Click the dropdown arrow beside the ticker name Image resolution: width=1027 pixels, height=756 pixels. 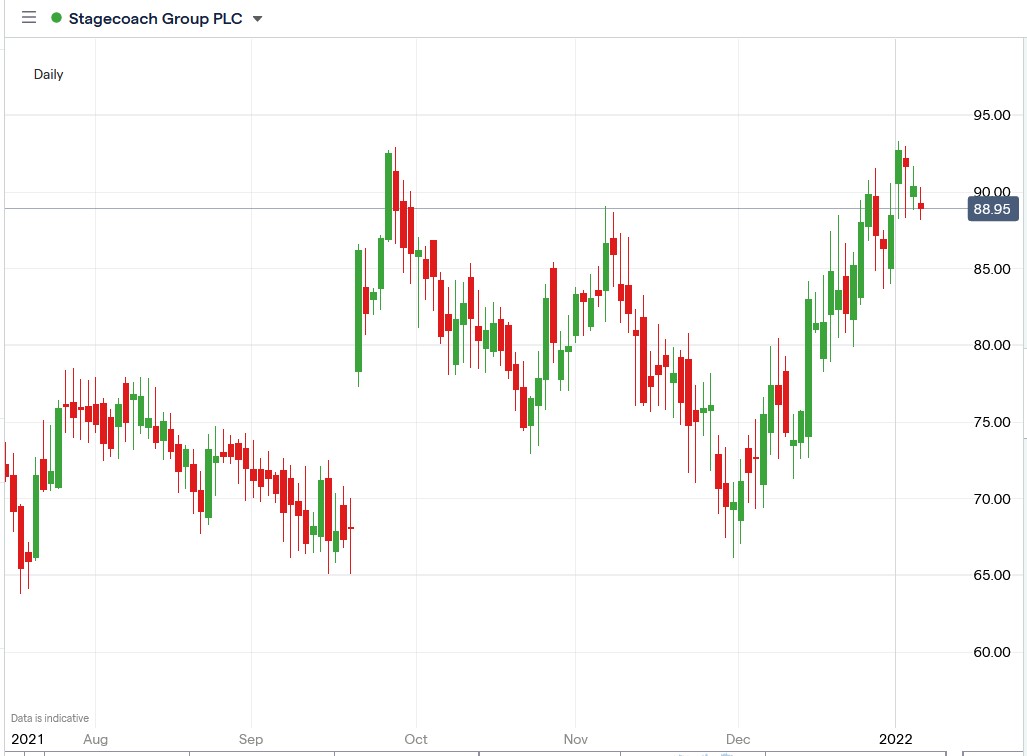pyautogui.click(x=256, y=19)
